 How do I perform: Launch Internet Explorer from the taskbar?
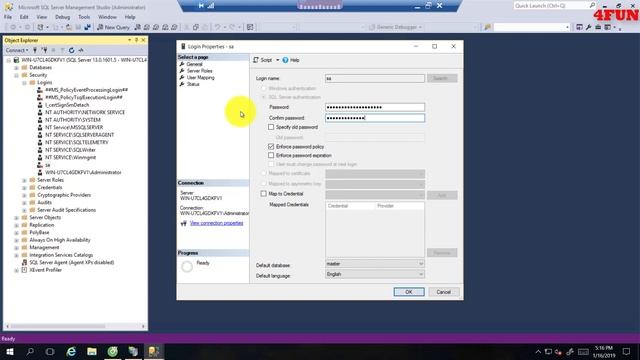(71, 351)
